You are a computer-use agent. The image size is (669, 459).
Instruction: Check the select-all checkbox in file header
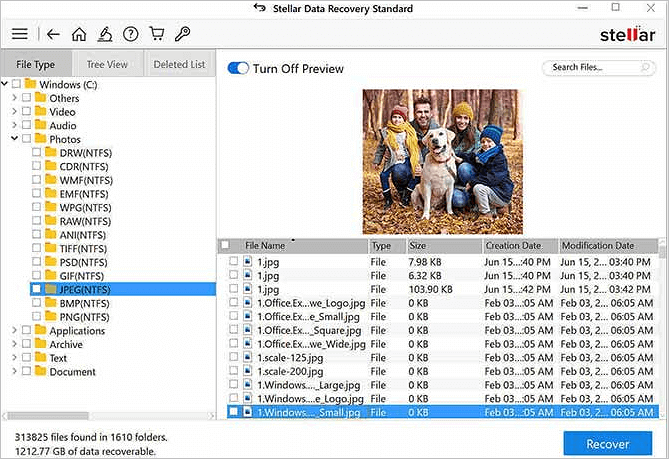pos(225,245)
